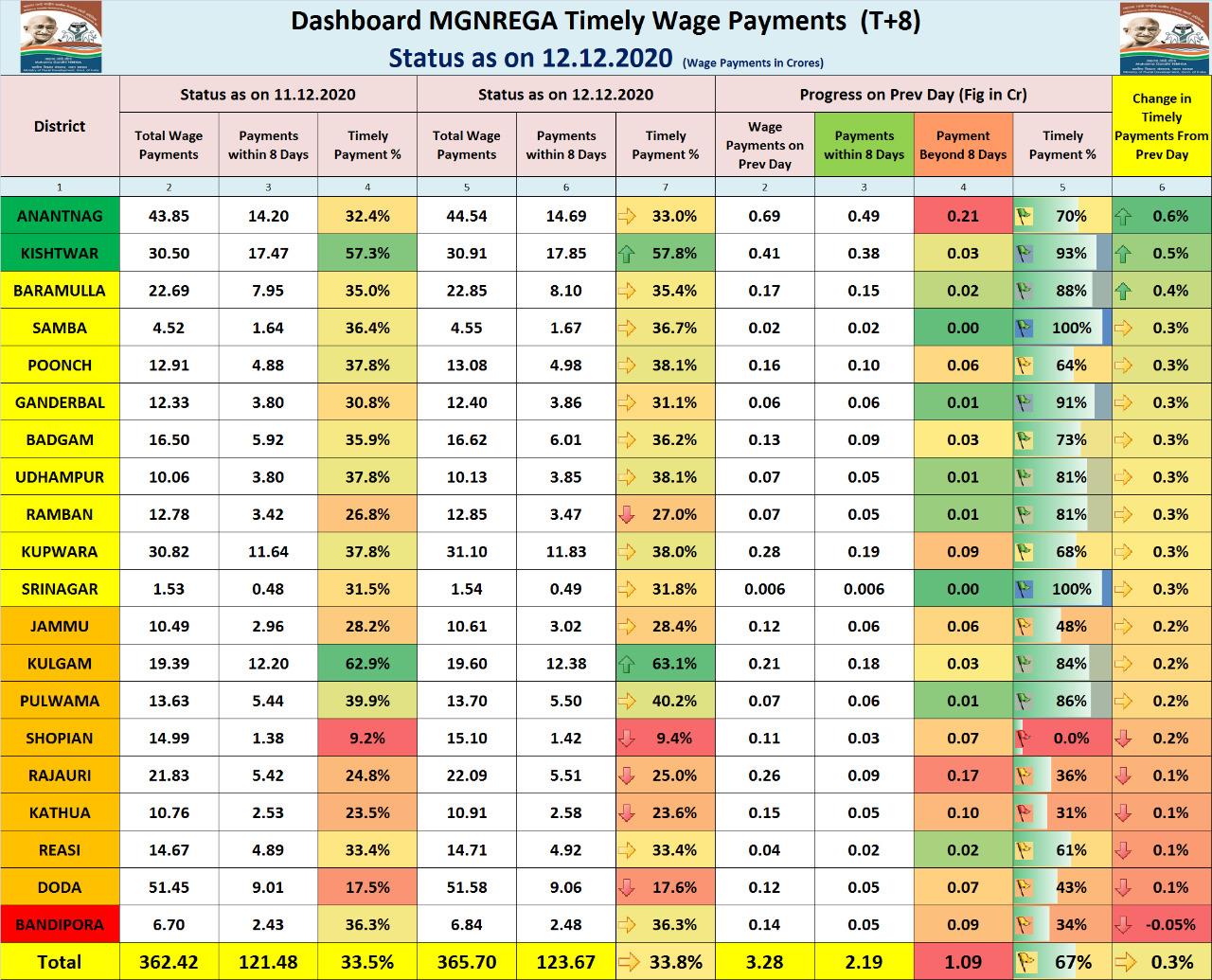Click the Total payment beyond 8 days 1.09

coord(963,962)
